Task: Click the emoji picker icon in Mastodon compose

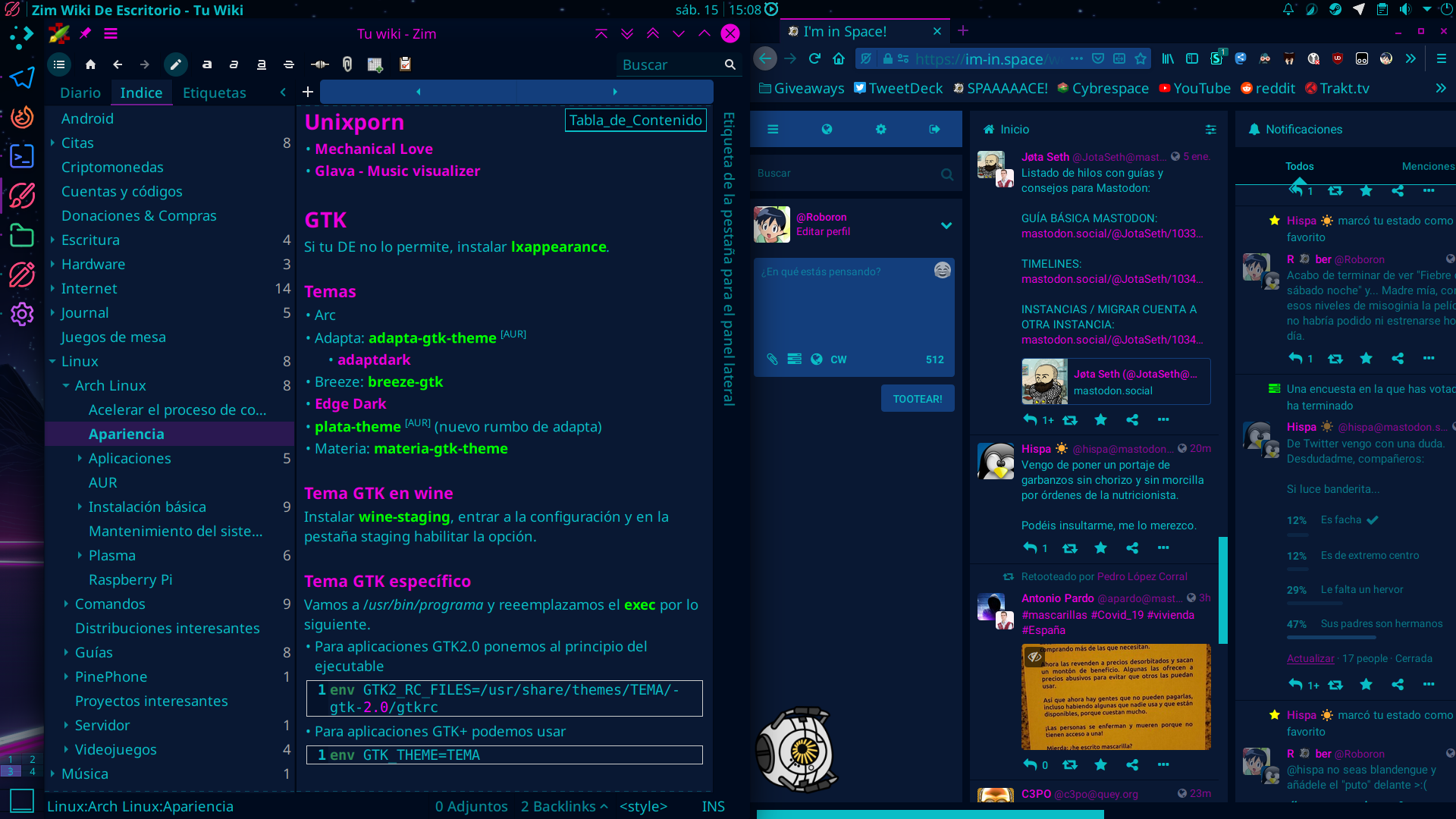Action: (x=942, y=270)
